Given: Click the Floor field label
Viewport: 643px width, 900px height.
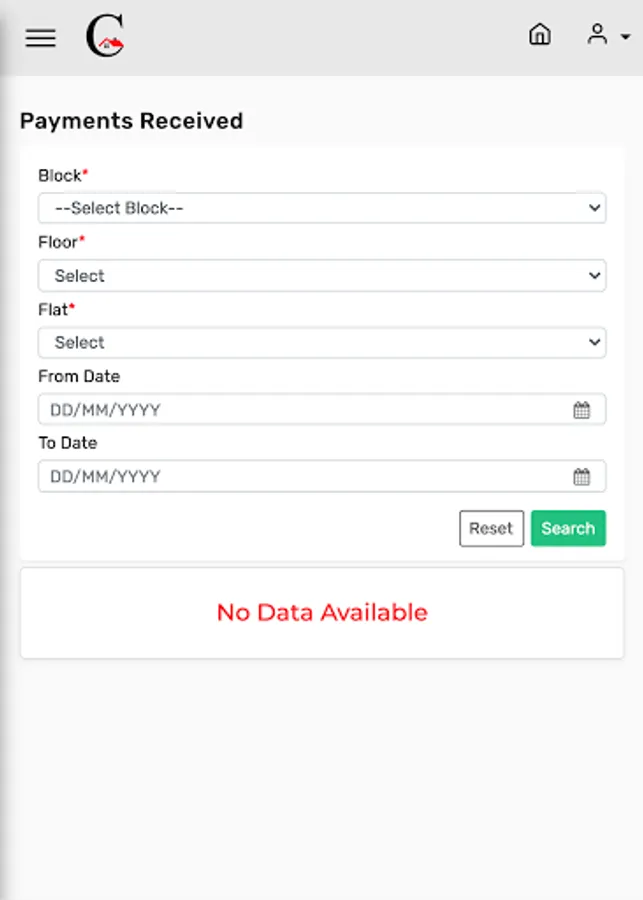Looking at the screenshot, I should 58,241.
